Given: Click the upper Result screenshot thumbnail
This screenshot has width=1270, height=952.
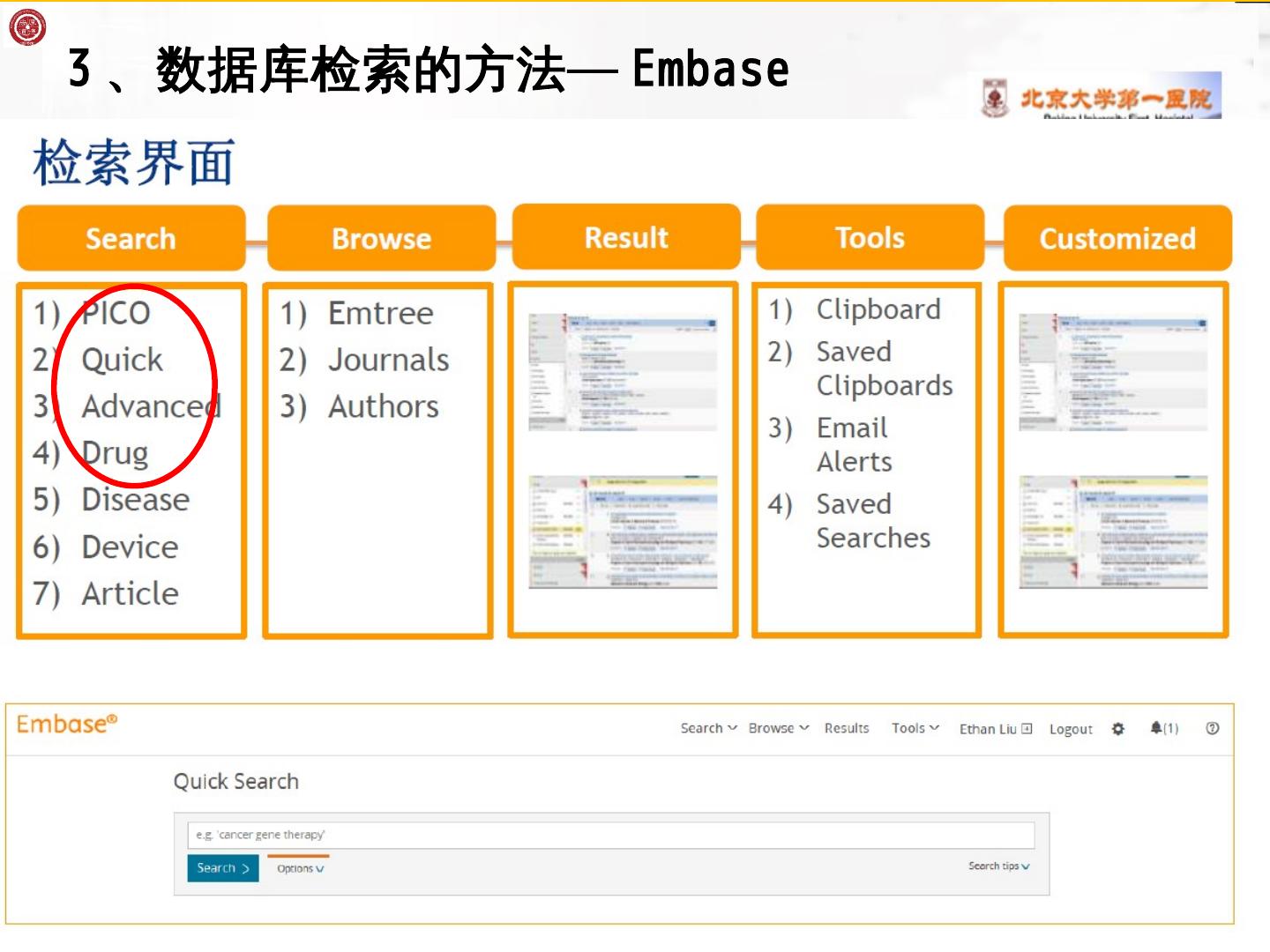Looking at the screenshot, I should (623, 372).
